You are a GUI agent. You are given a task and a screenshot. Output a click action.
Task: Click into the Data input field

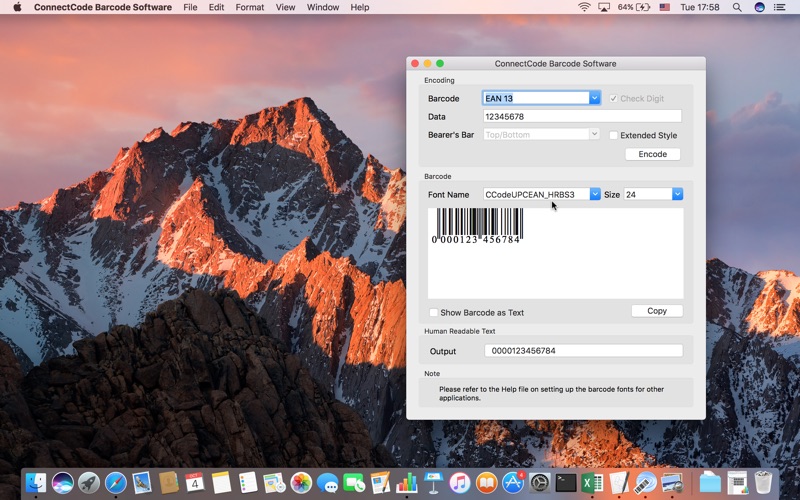582,116
